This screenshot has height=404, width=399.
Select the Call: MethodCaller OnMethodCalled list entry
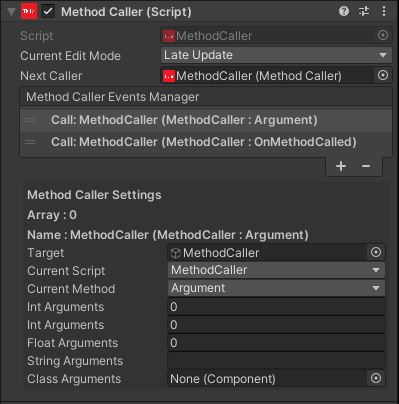tap(206, 142)
